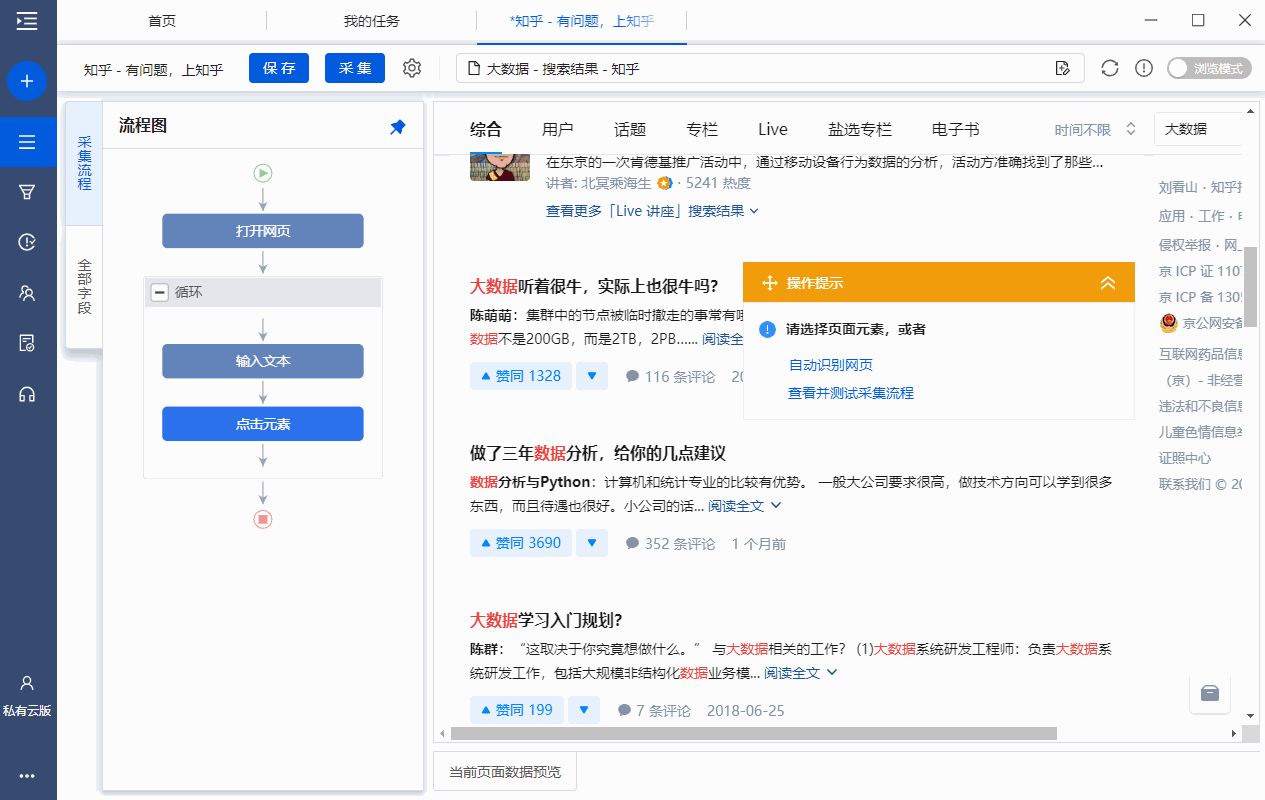This screenshot has width=1265, height=800.
Task: Open the 私有云版 account icon
Action: pyautogui.click(x=27, y=695)
